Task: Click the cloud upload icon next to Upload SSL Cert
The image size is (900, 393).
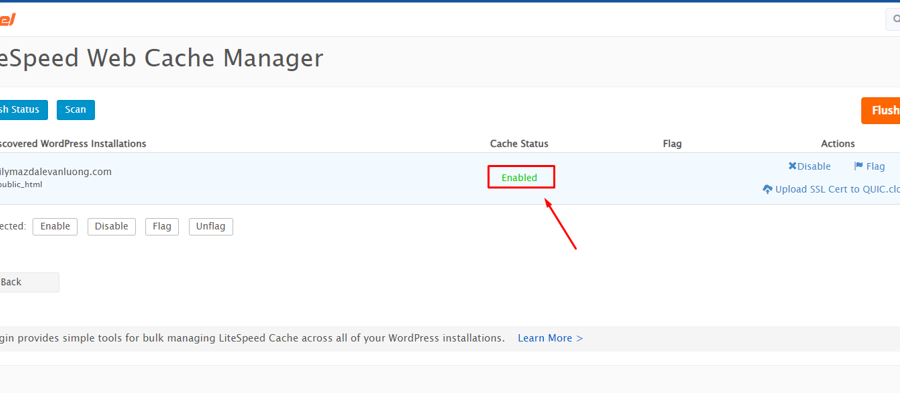Action: 767,189
